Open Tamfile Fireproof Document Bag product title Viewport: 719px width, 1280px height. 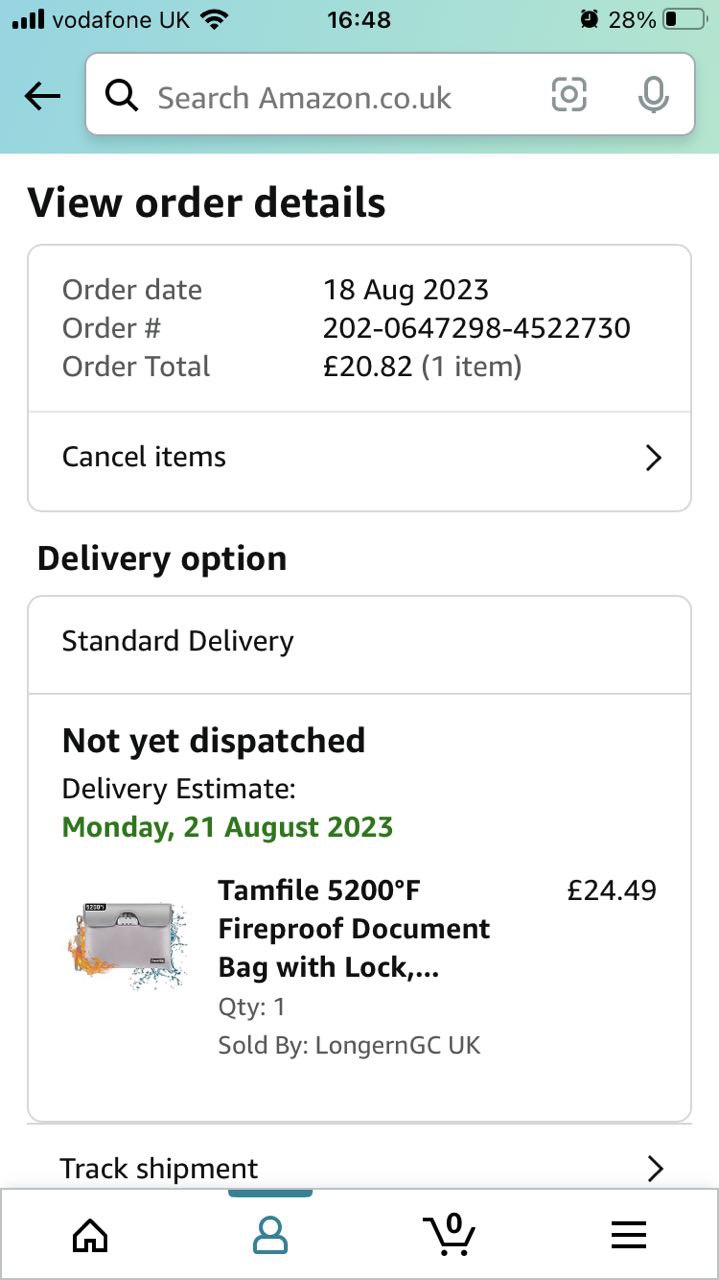pyautogui.click(x=354, y=928)
